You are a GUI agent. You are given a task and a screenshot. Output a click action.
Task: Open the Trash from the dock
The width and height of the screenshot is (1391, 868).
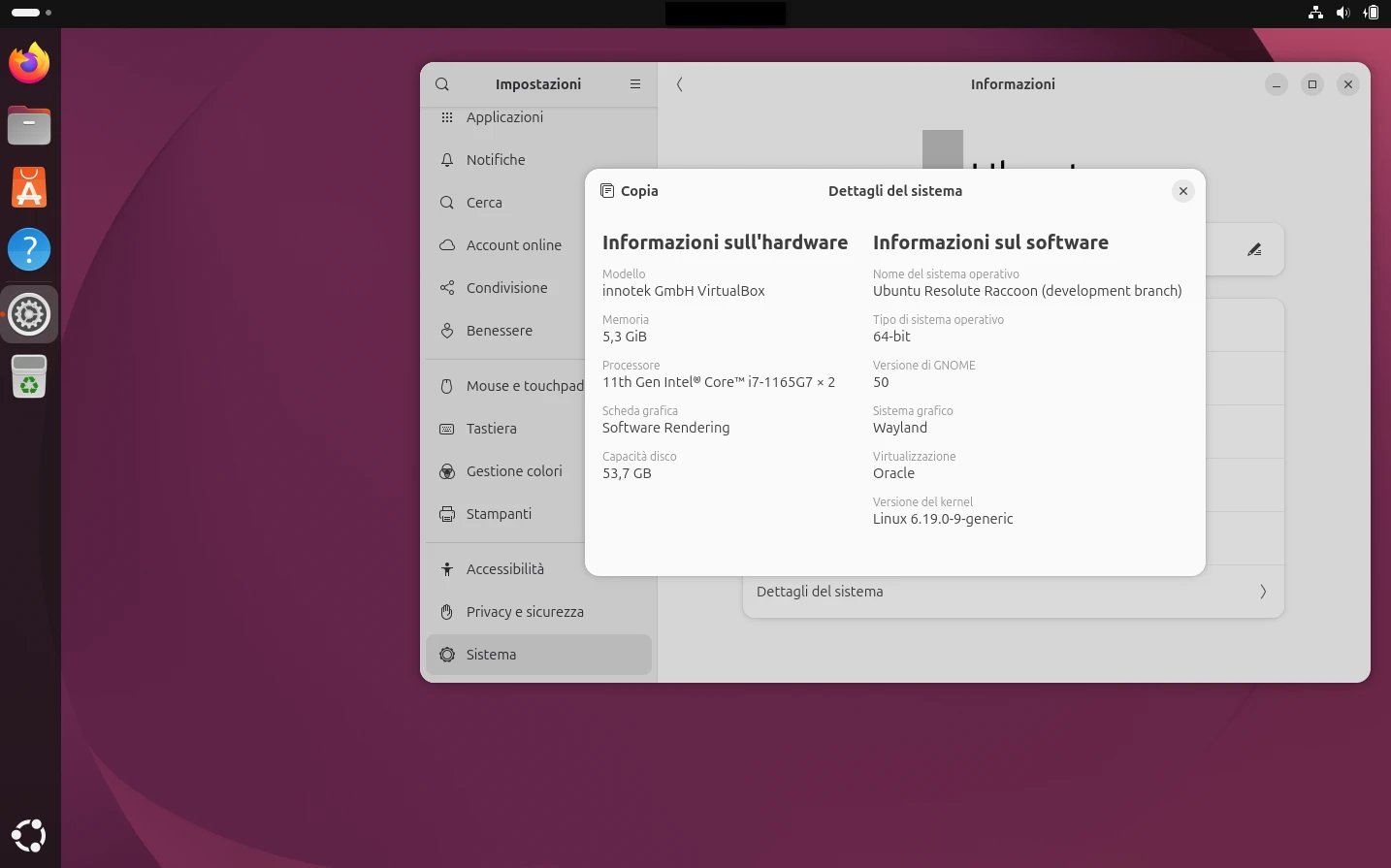29,376
